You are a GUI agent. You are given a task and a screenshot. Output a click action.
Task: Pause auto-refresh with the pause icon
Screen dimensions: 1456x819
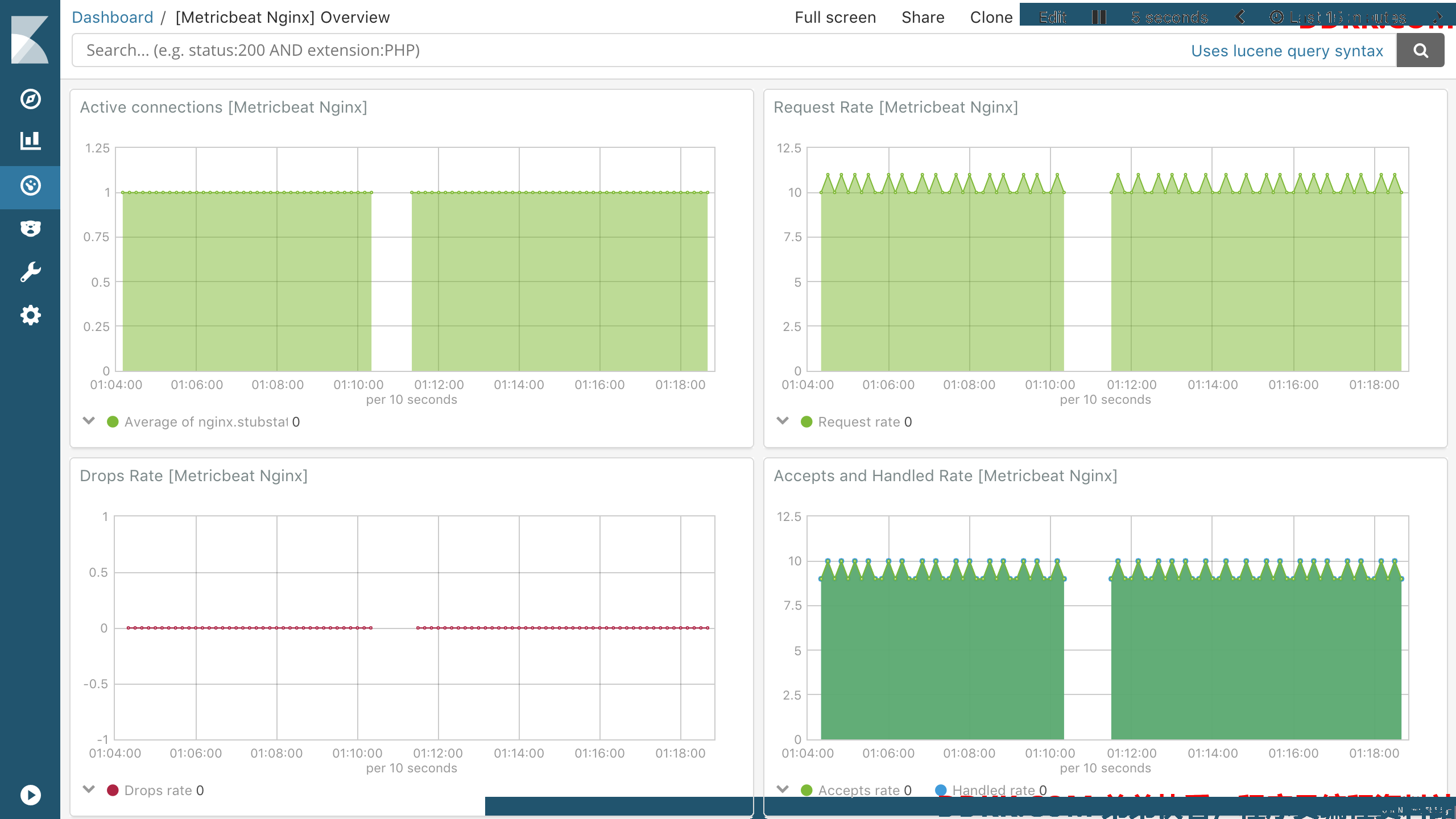1099,17
